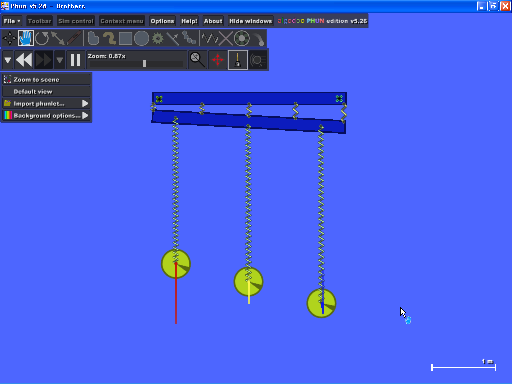
Task: Click the Help! button
Action: pyautogui.click(x=189, y=21)
